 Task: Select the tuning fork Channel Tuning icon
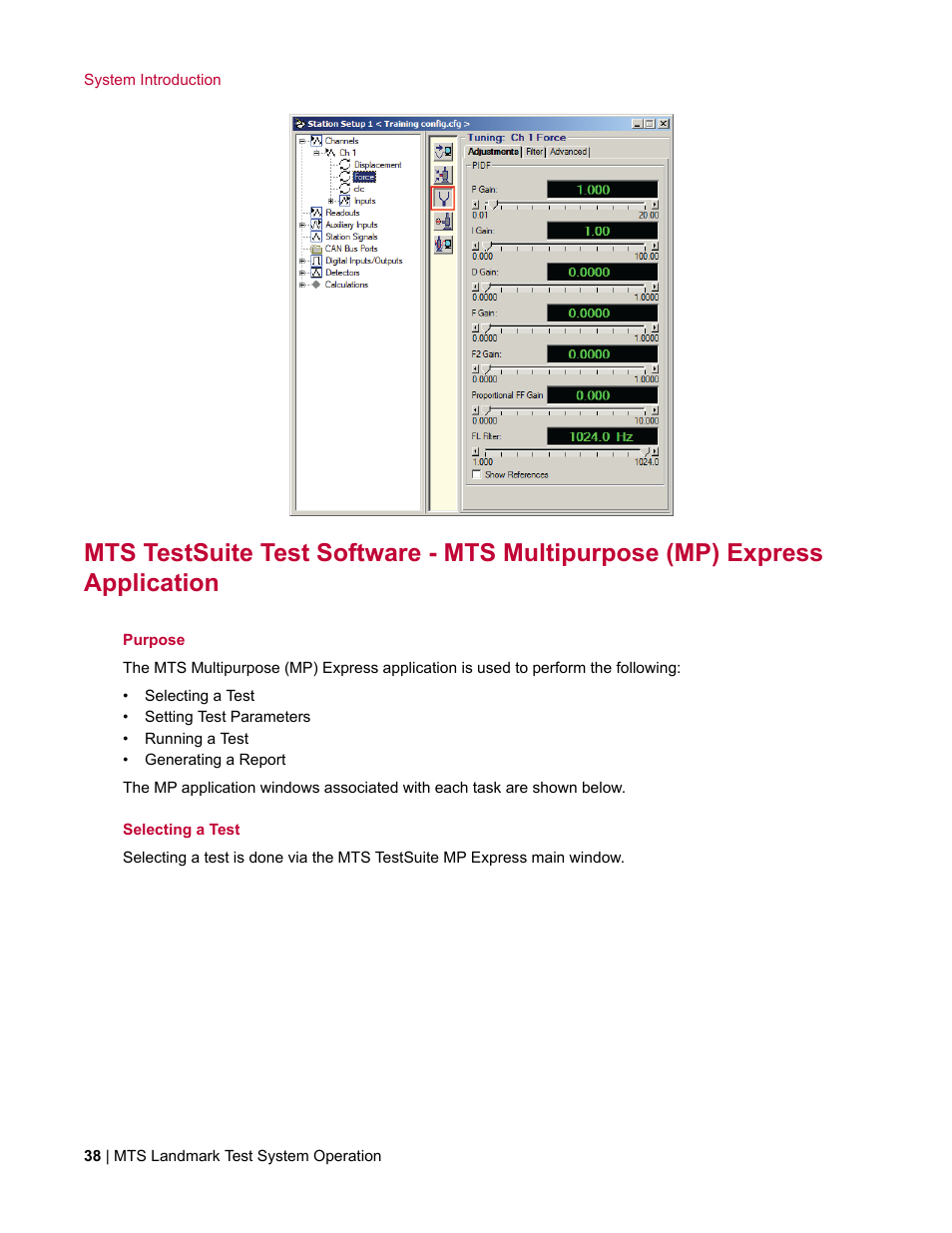coord(443,198)
